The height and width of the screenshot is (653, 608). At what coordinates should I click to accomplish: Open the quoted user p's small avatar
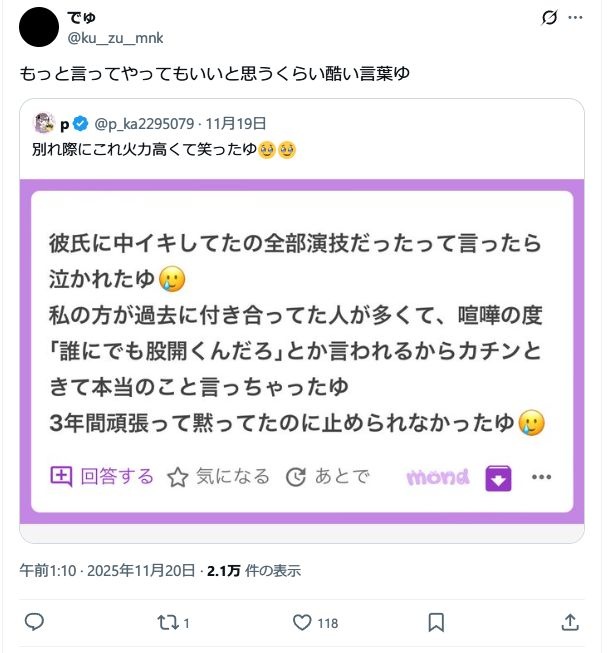coord(44,124)
